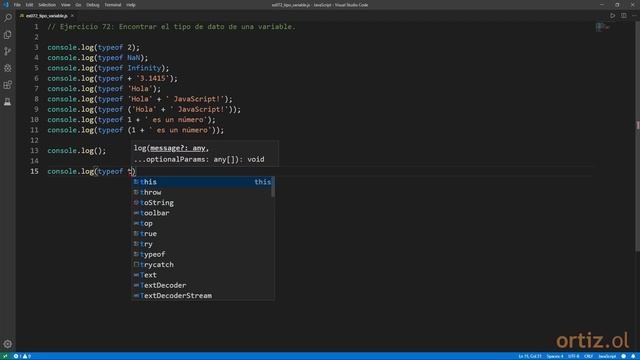The width and height of the screenshot is (640, 360).
Task: Choose 'try' from the suggestion list
Action: click(202, 244)
